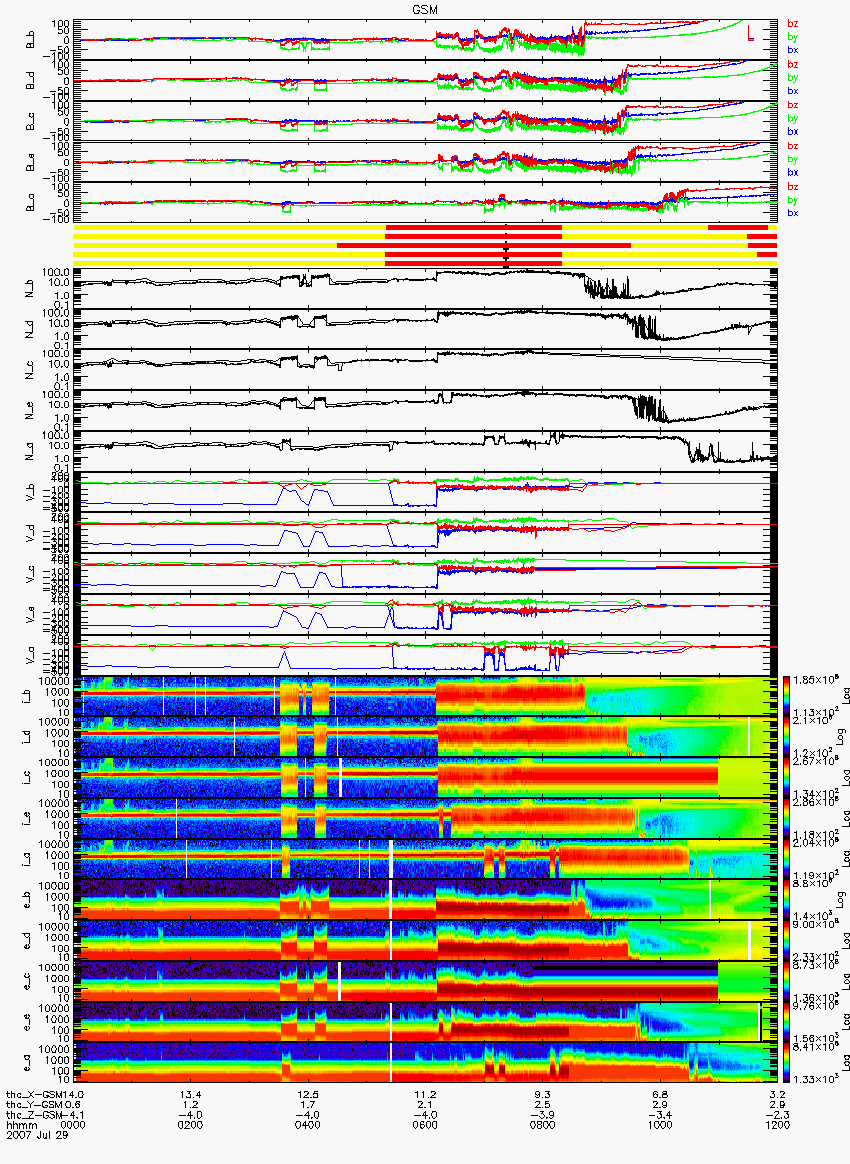
Task: Click the e_a spectrogram color bar
Action: pos(788,1064)
